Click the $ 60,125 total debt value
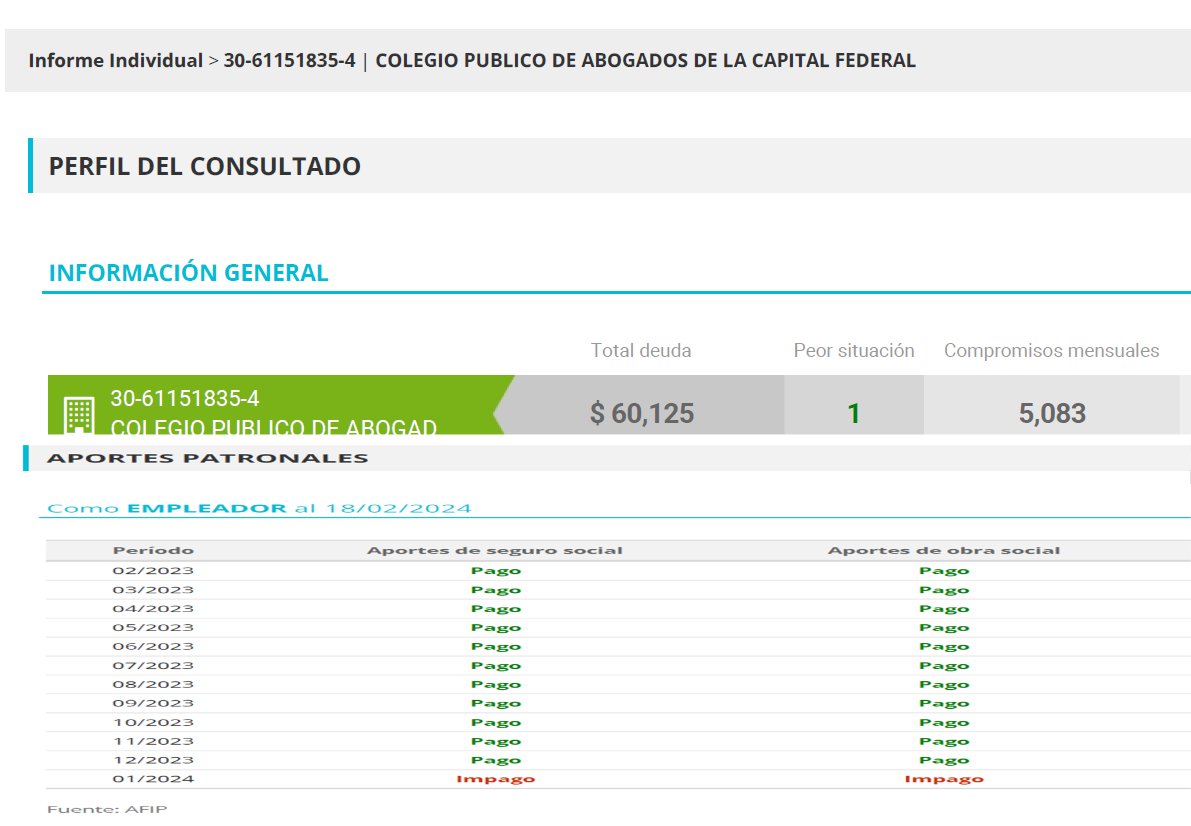1191x826 pixels. pyautogui.click(x=642, y=413)
